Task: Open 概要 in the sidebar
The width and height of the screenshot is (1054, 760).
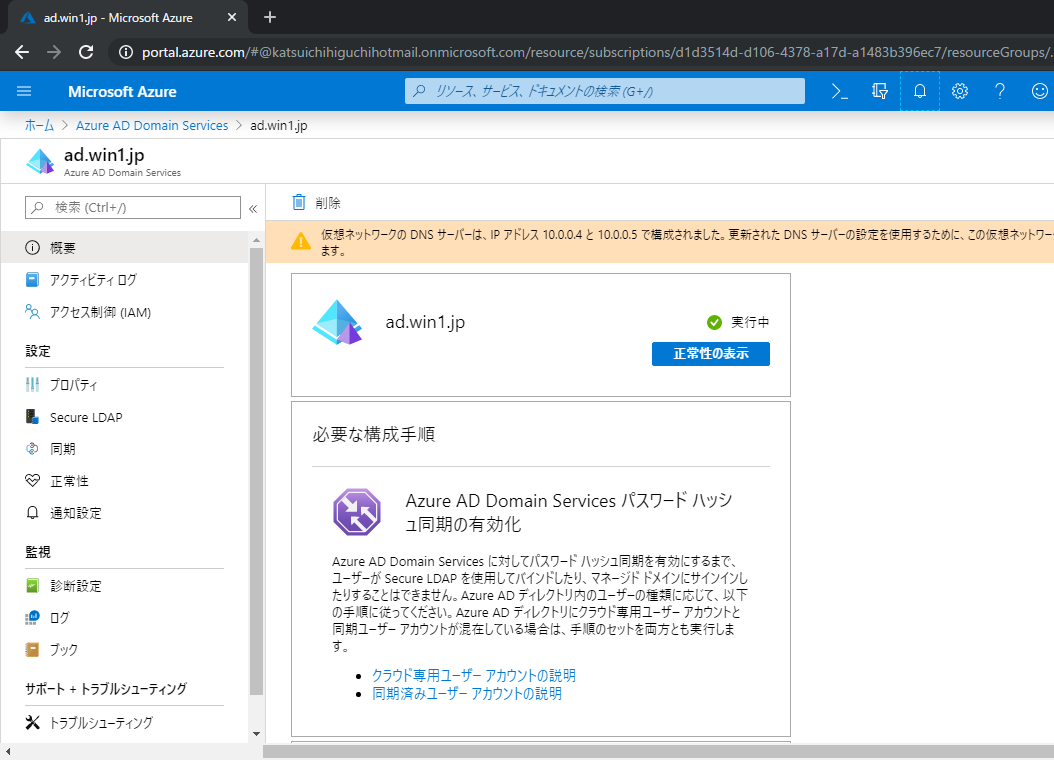Action: pyautogui.click(x=124, y=248)
